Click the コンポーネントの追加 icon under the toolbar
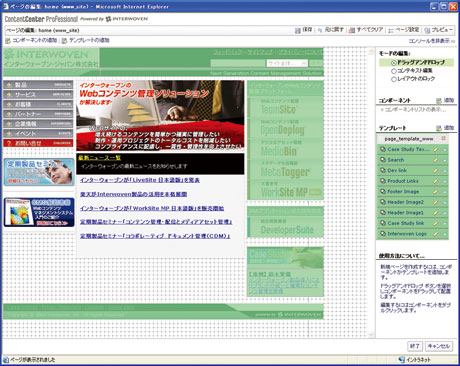Viewport: 460px width, 366px height. 8,41
